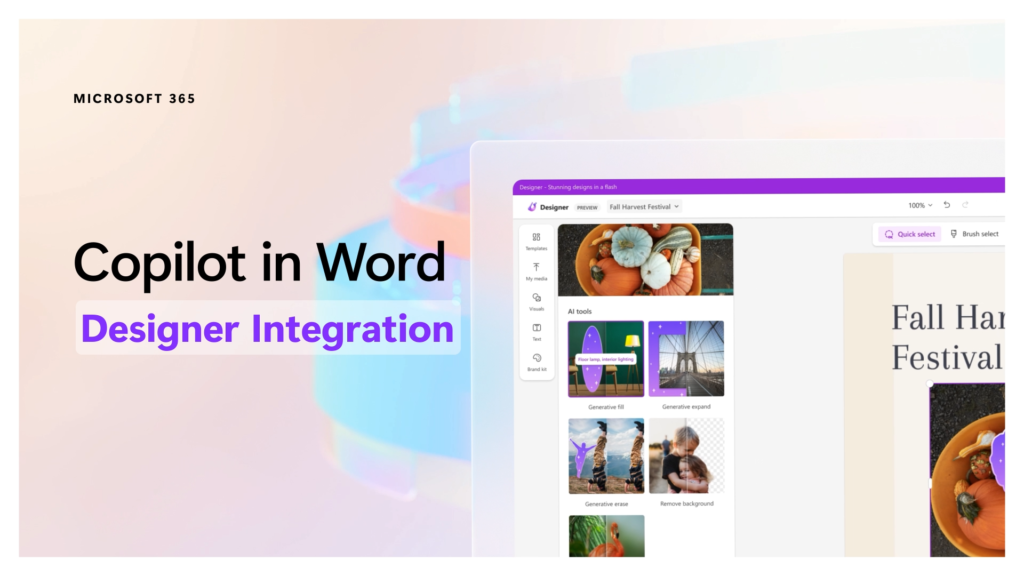Image resolution: width=1024 pixels, height=576 pixels.
Task: Open the 100% zoom dropdown
Action: [920, 205]
